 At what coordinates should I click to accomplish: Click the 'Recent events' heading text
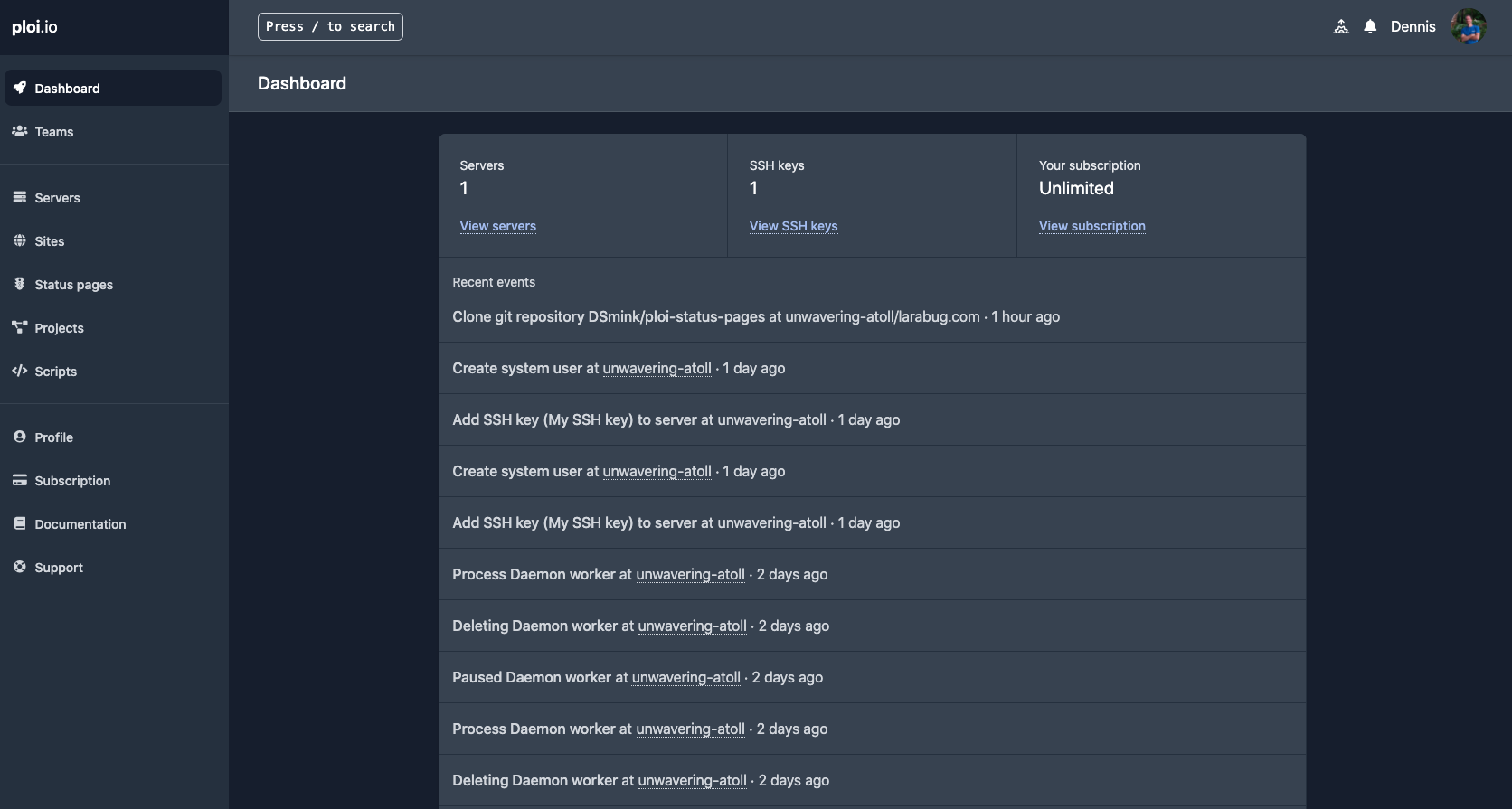(494, 282)
